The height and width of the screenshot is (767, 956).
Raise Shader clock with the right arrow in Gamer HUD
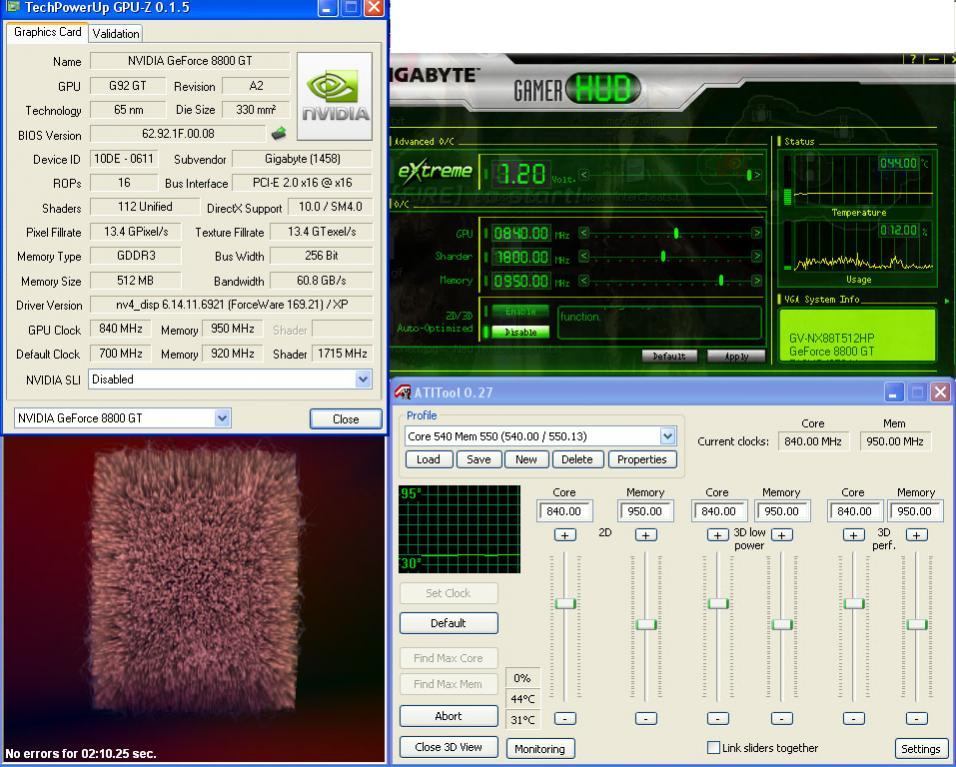coord(757,257)
